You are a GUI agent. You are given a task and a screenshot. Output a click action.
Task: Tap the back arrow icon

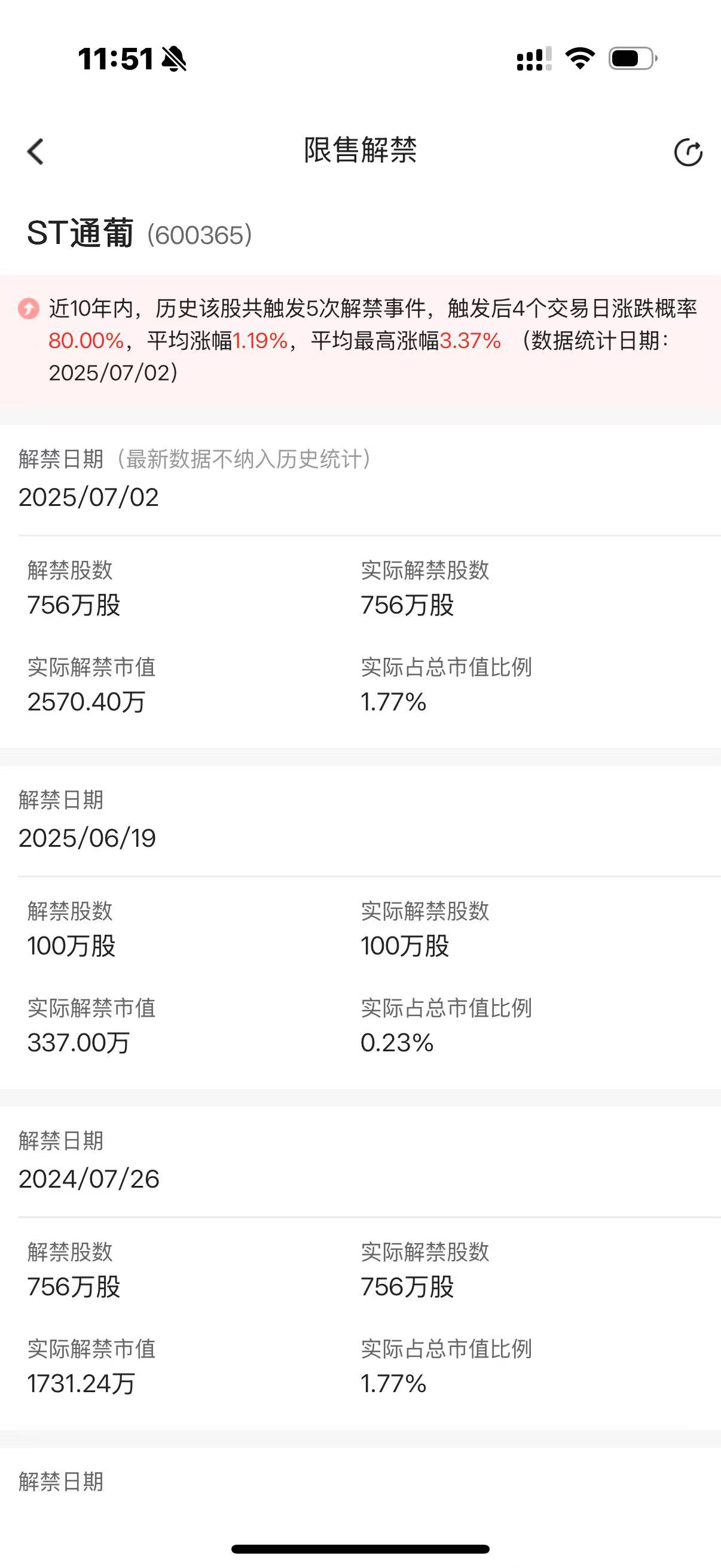point(36,151)
